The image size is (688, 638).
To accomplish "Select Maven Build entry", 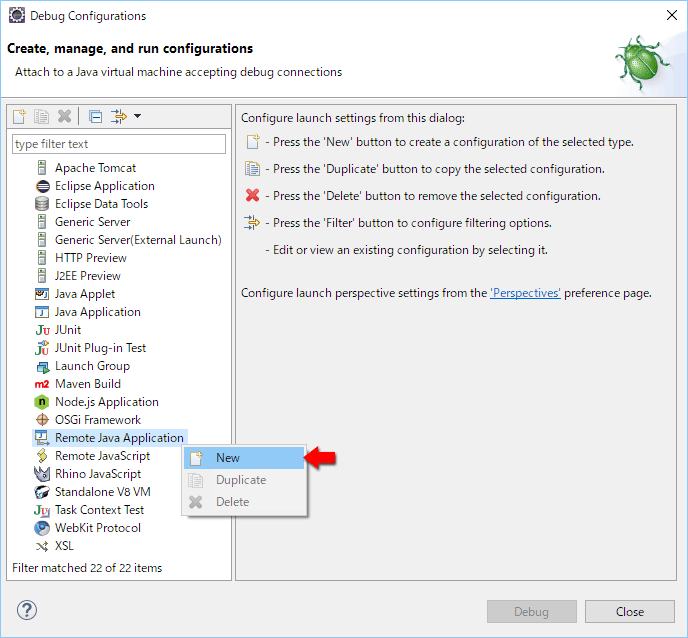I will coord(88,384).
